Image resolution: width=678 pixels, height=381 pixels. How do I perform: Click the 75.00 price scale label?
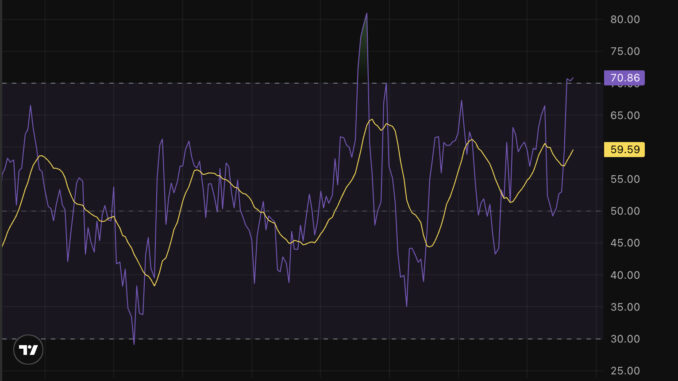tap(625, 51)
